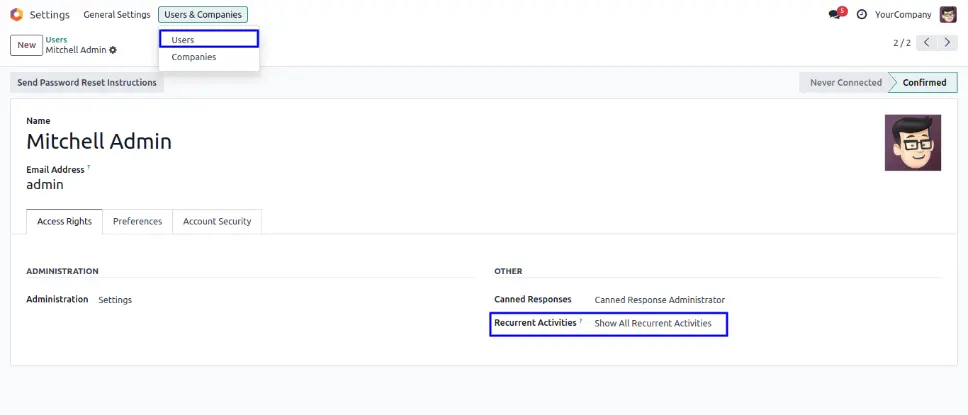The width and height of the screenshot is (968, 415).
Task: Click the Email Address field value
Action: pyautogui.click(x=45, y=185)
